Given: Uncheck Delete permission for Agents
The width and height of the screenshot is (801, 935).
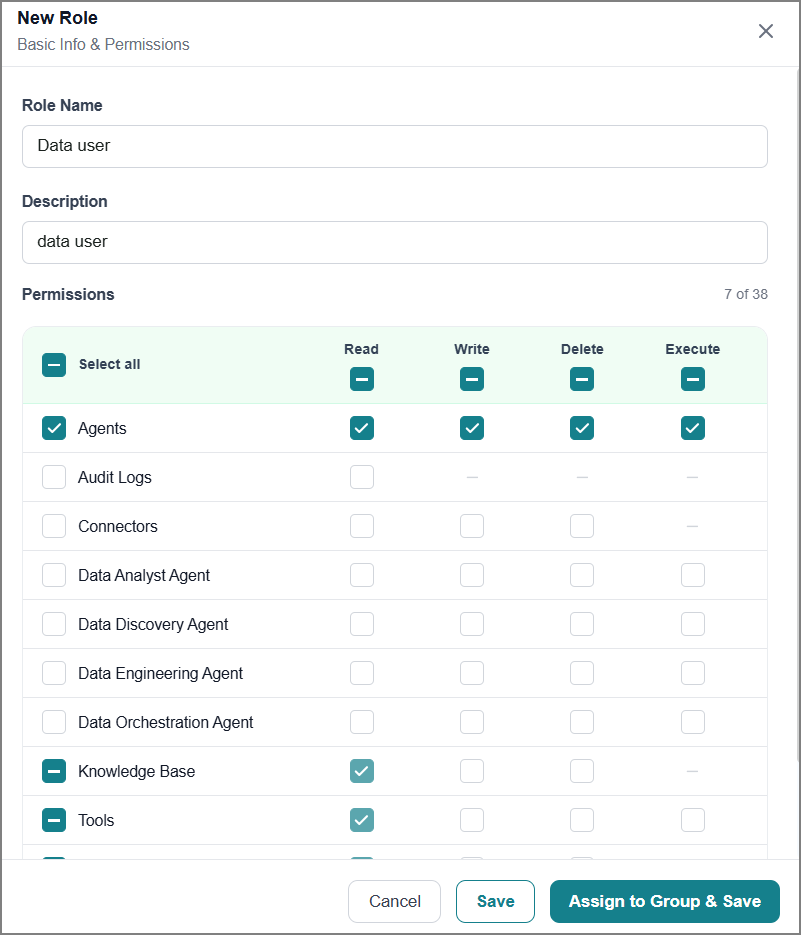Looking at the screenshot, I should tap(582, 428).
